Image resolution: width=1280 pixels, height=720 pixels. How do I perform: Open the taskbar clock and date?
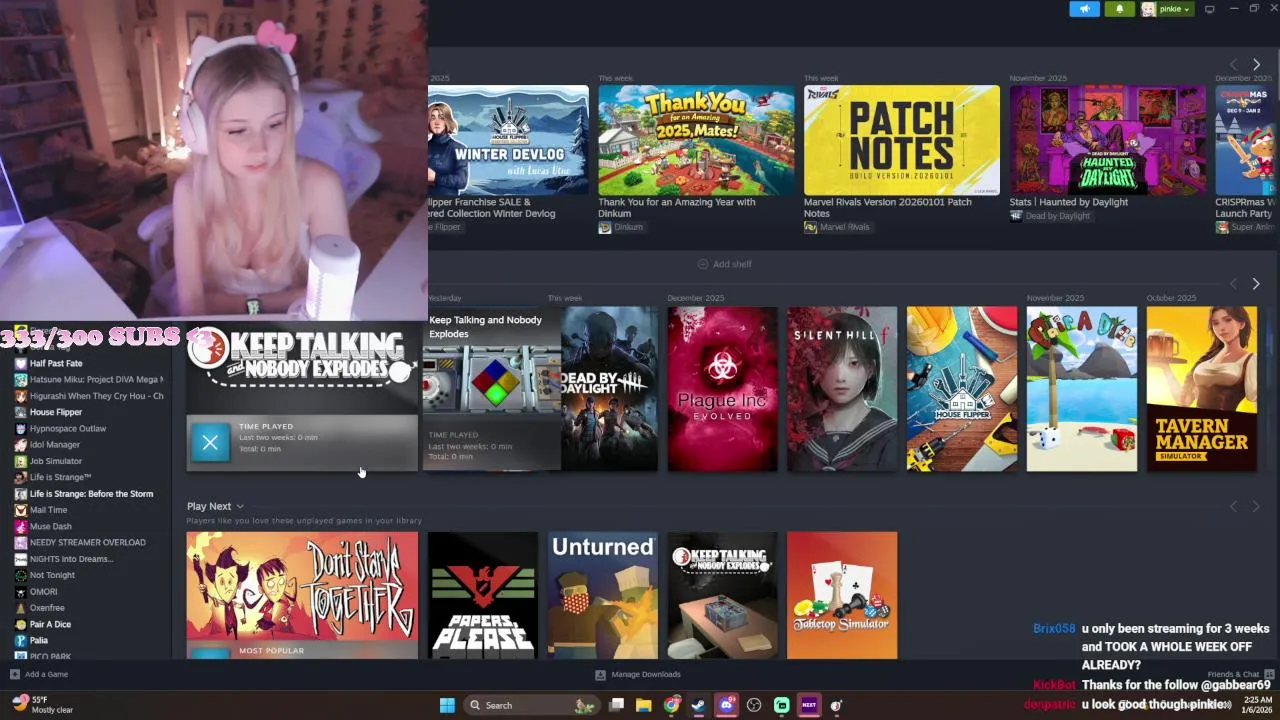point(1250,705)
